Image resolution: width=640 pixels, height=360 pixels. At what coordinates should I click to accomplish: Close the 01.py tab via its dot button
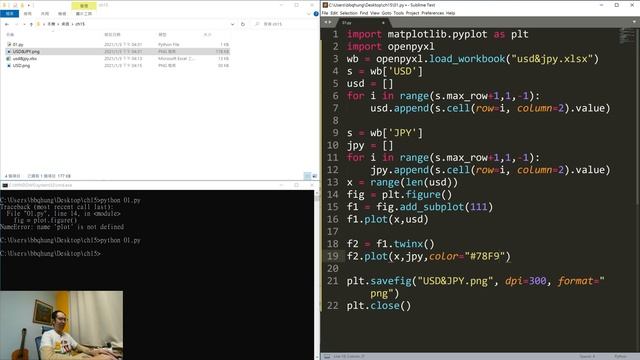[x=383, y=23]
